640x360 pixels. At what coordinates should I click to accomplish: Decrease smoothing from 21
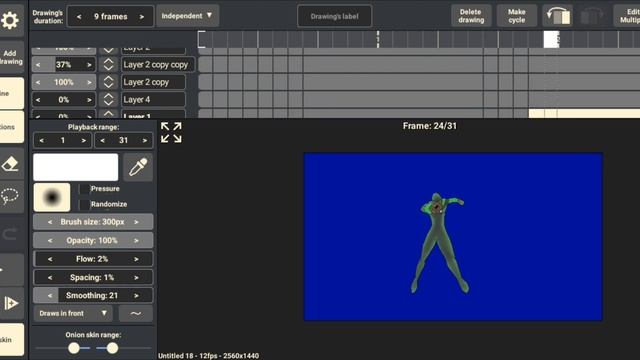50,296
